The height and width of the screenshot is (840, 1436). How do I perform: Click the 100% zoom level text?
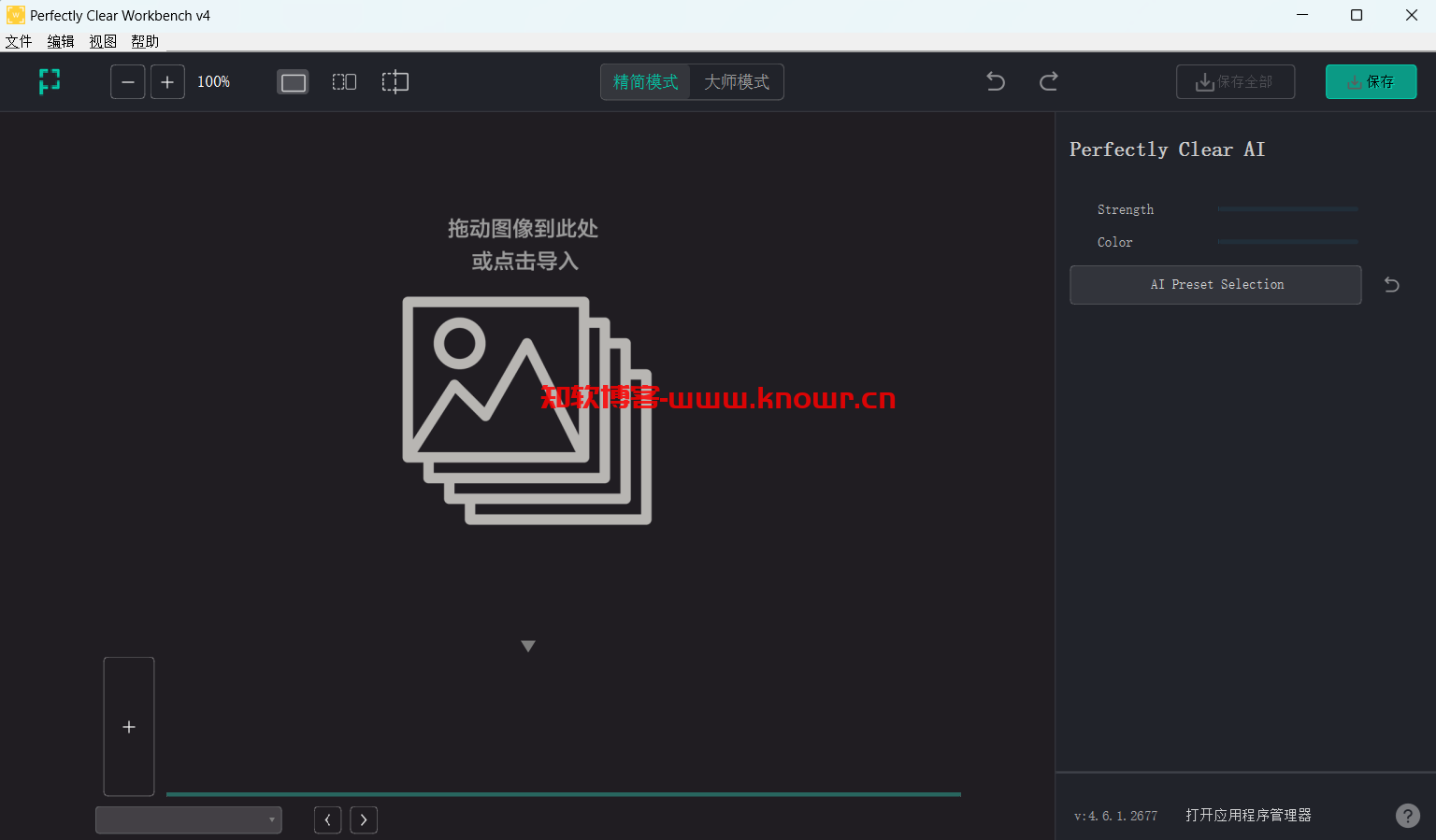click(x=213, y=82)
